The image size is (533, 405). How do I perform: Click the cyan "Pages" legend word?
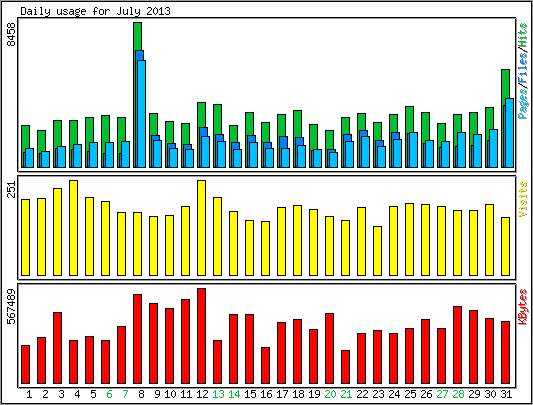[x=522, y=103]
